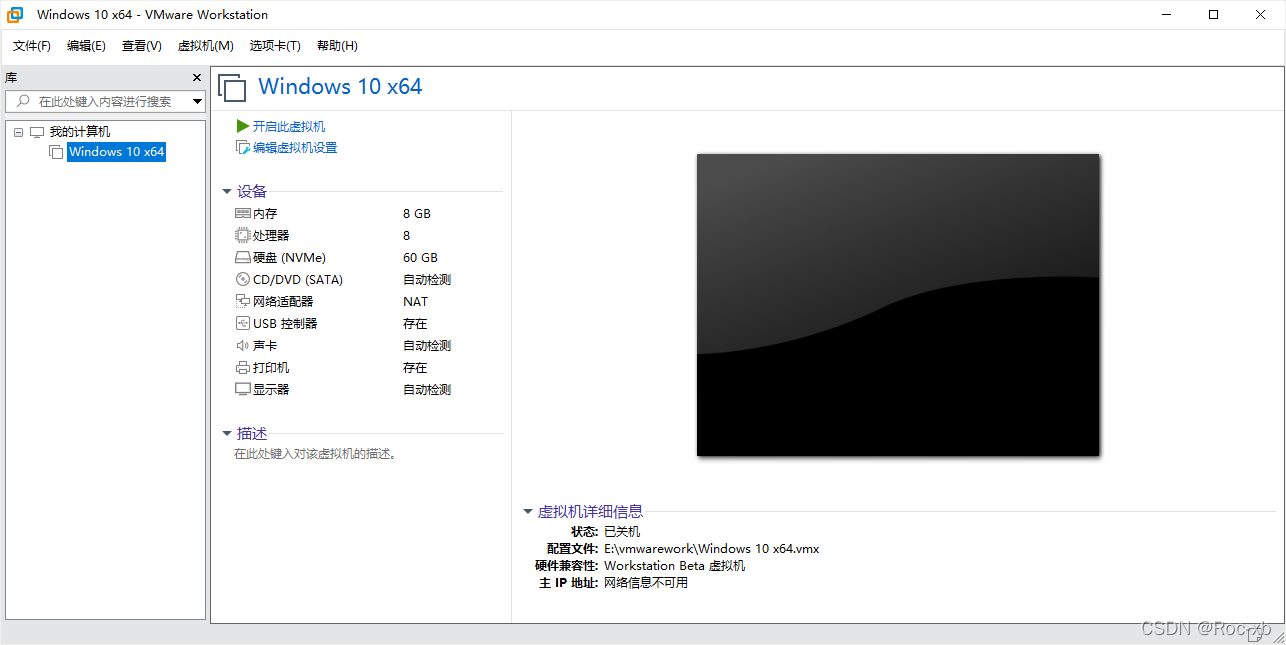This screenshot has width=1286, height=645.
Task: Select the USB 控制器 device label
Action: coord(285,324)
